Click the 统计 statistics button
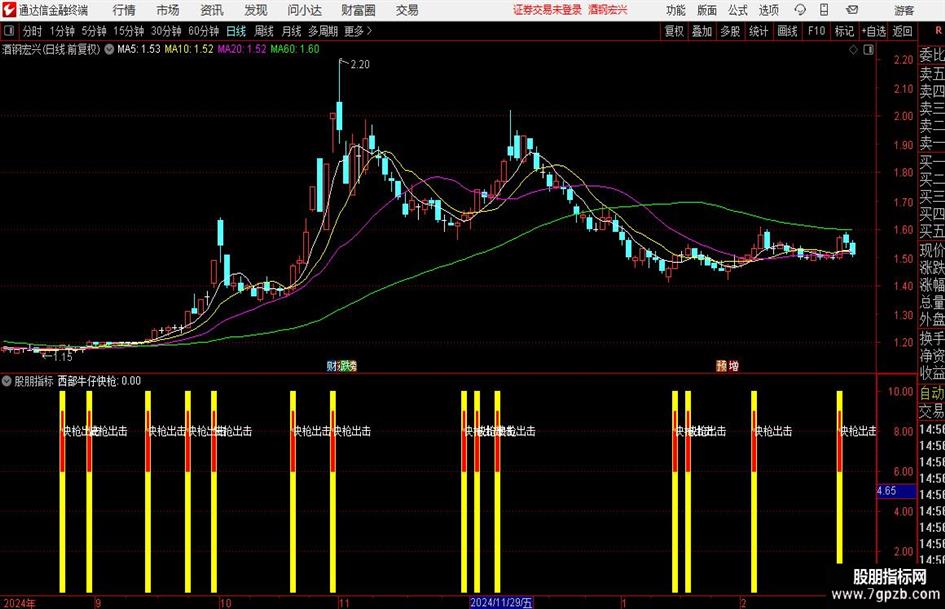This screenshot has height=609, width=945. click(x=758, y=31)
